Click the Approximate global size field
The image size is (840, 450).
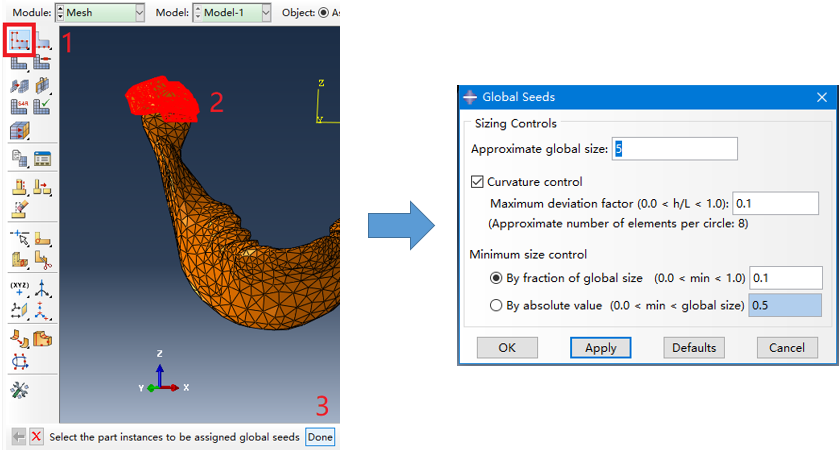coord(675,149)
